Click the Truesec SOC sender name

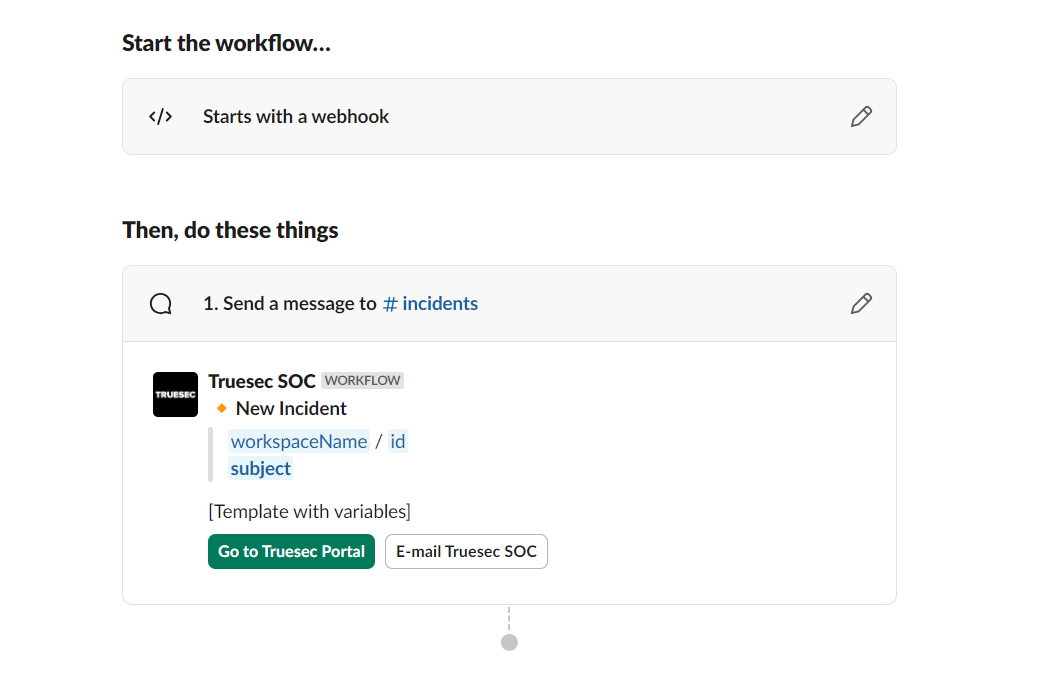point(261,380)
